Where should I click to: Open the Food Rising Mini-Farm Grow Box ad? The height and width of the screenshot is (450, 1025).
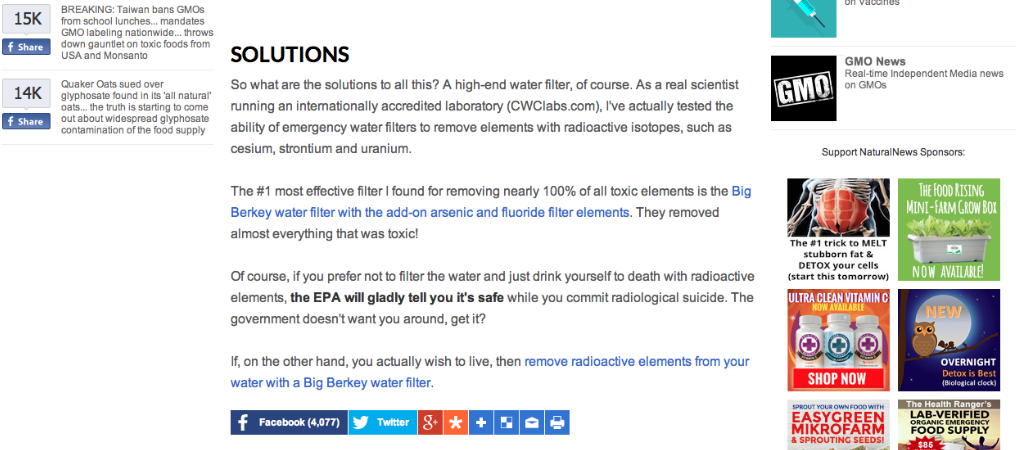point(948,230)
